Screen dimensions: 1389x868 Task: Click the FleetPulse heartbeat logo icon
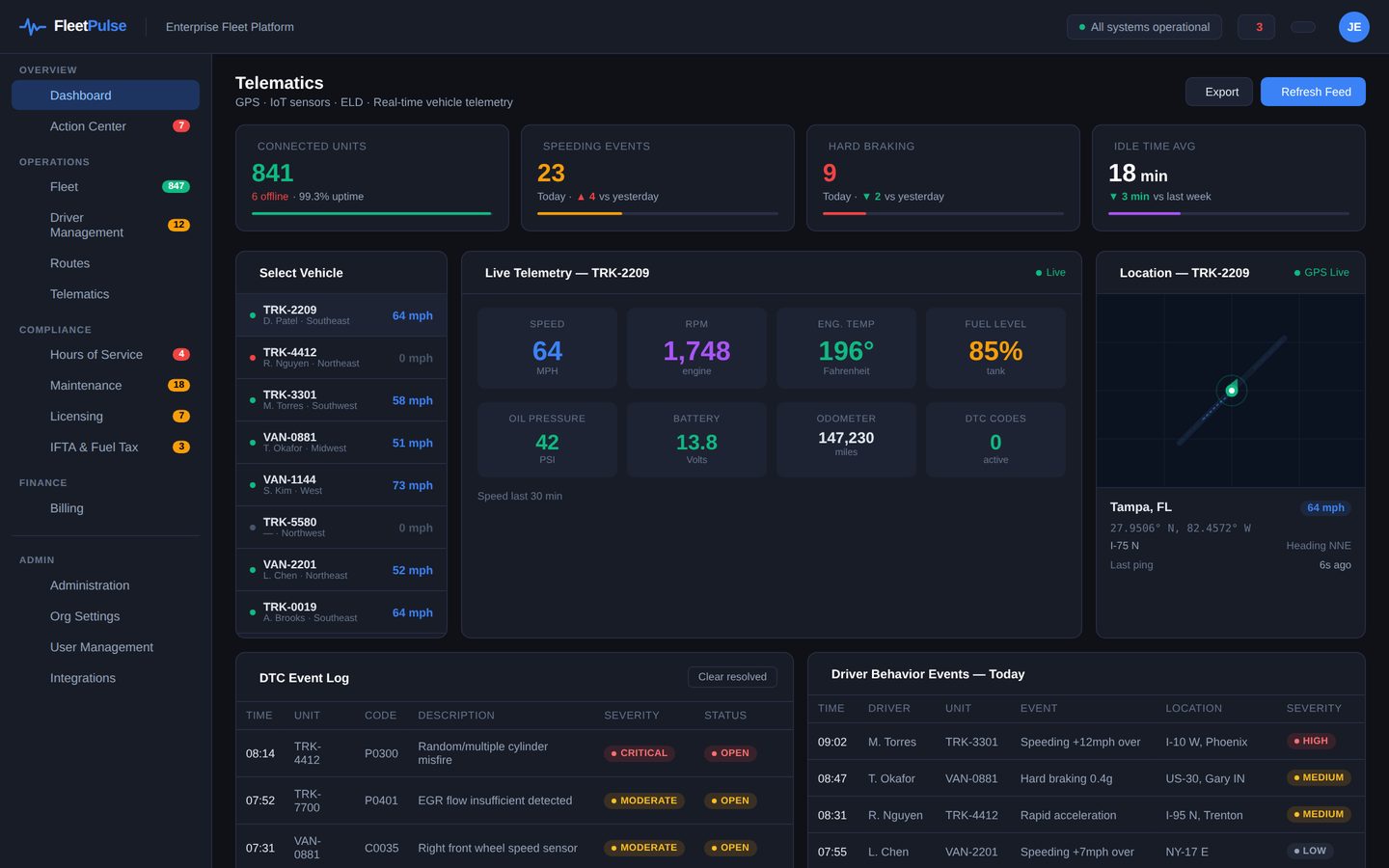33,27
